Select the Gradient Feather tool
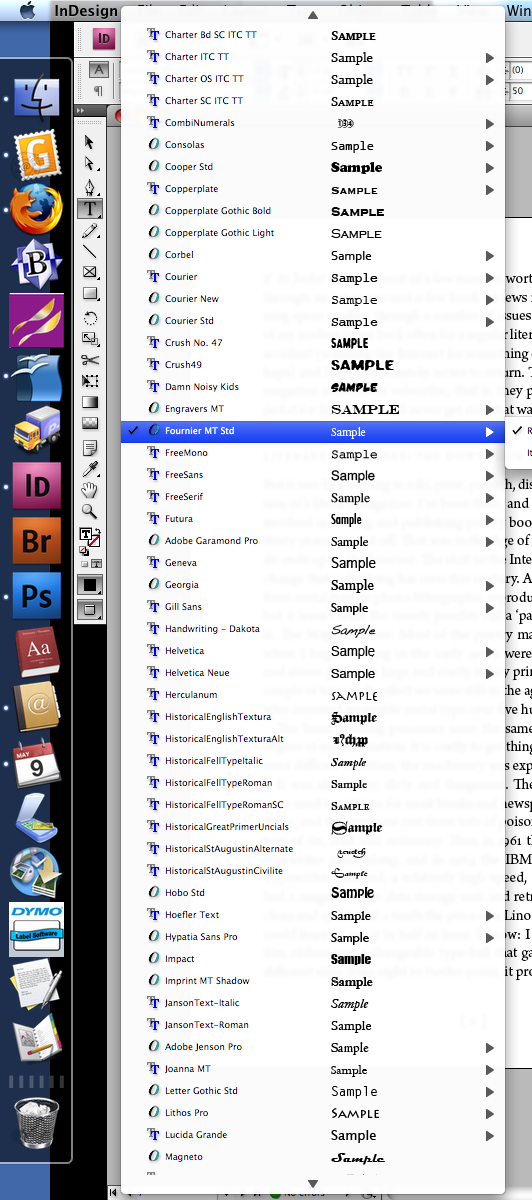 click(x=90, y=425)
